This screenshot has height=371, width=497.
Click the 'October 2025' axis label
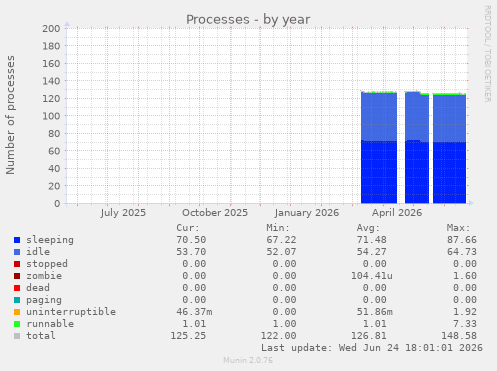pos(215,213)
